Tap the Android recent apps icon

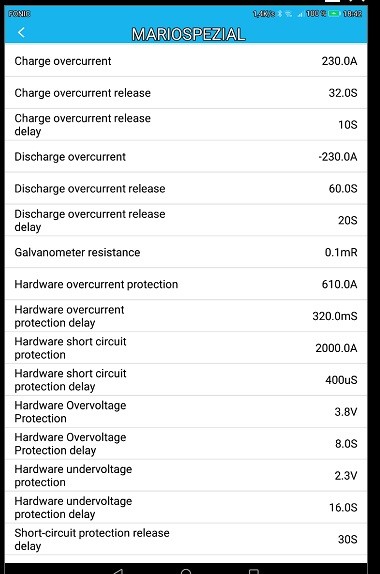254,571
